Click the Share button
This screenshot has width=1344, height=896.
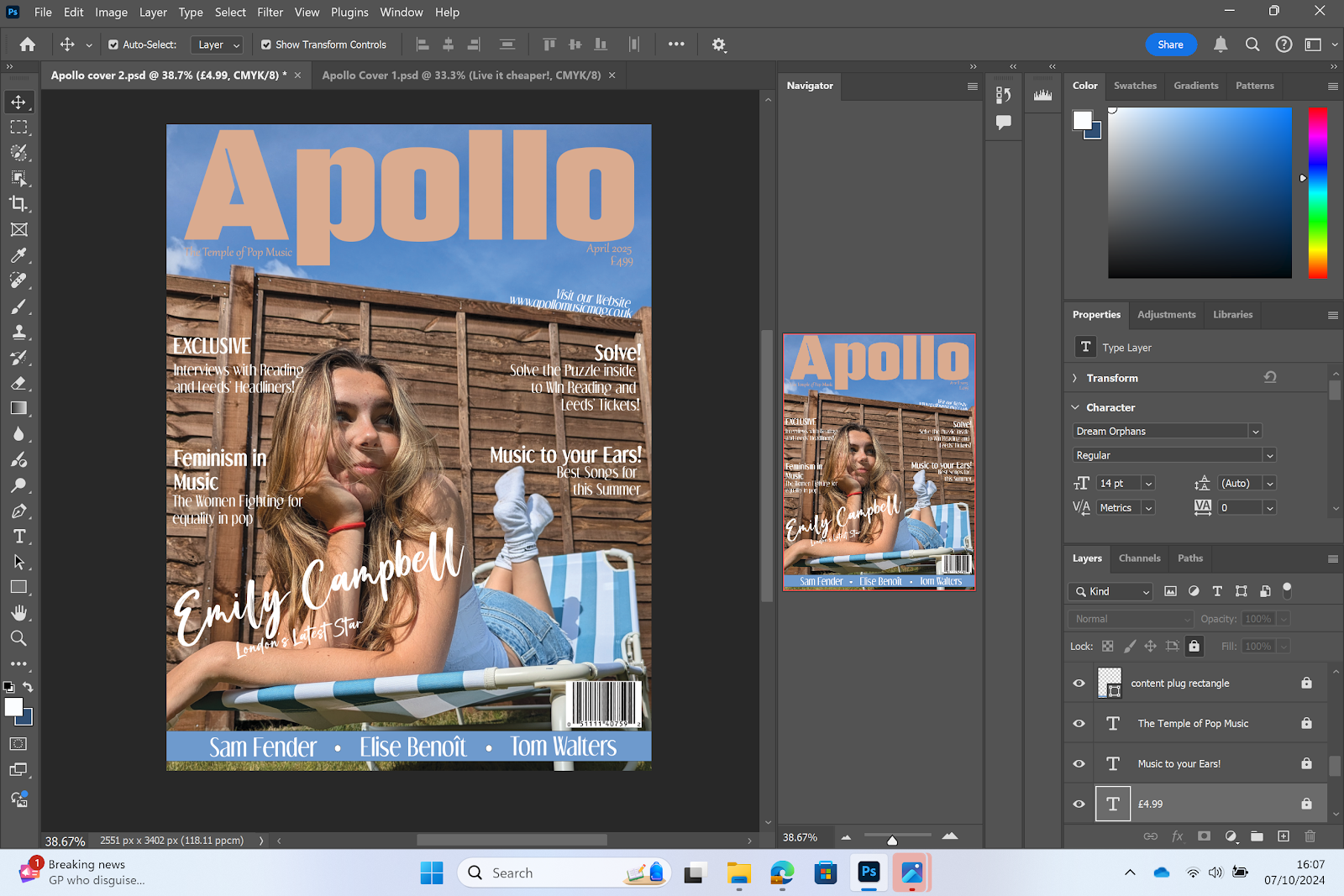click(x=1170, y=45)
